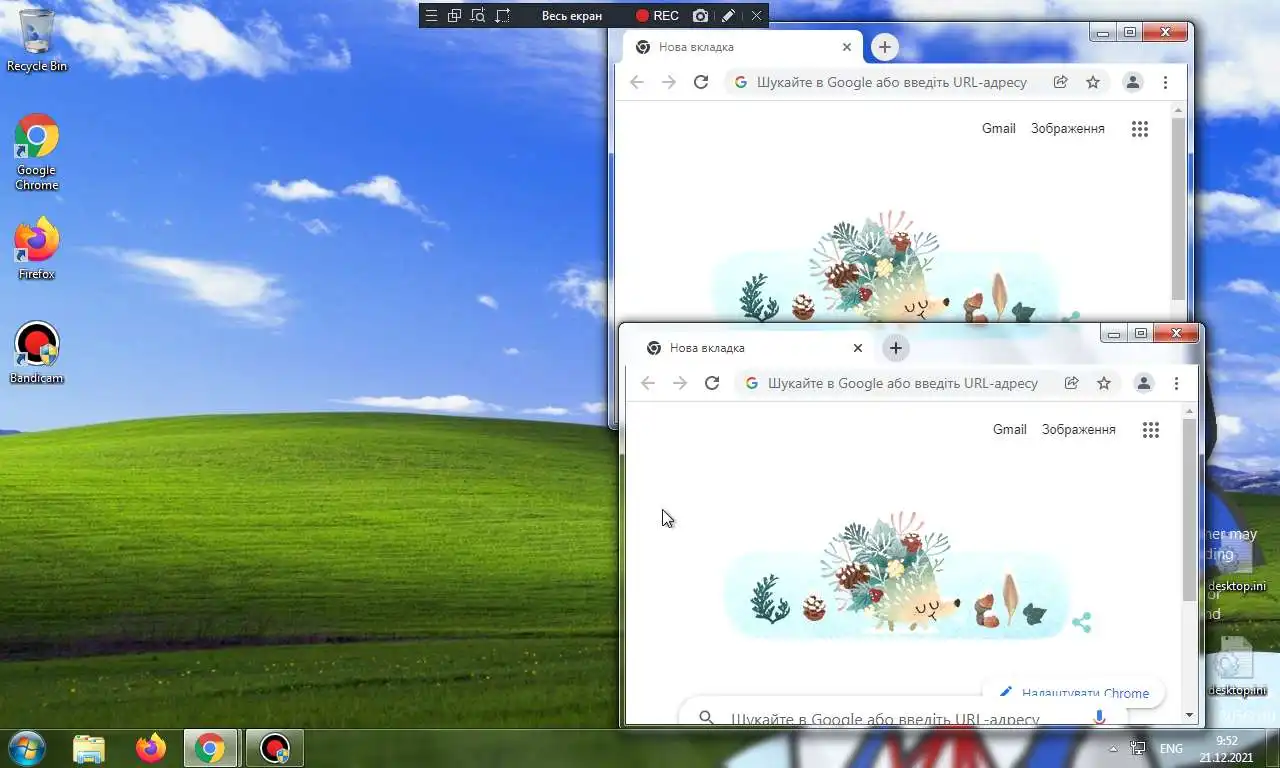
Task: Switch to Chrome via taskbar button
Action: click(x=211, y=748)
